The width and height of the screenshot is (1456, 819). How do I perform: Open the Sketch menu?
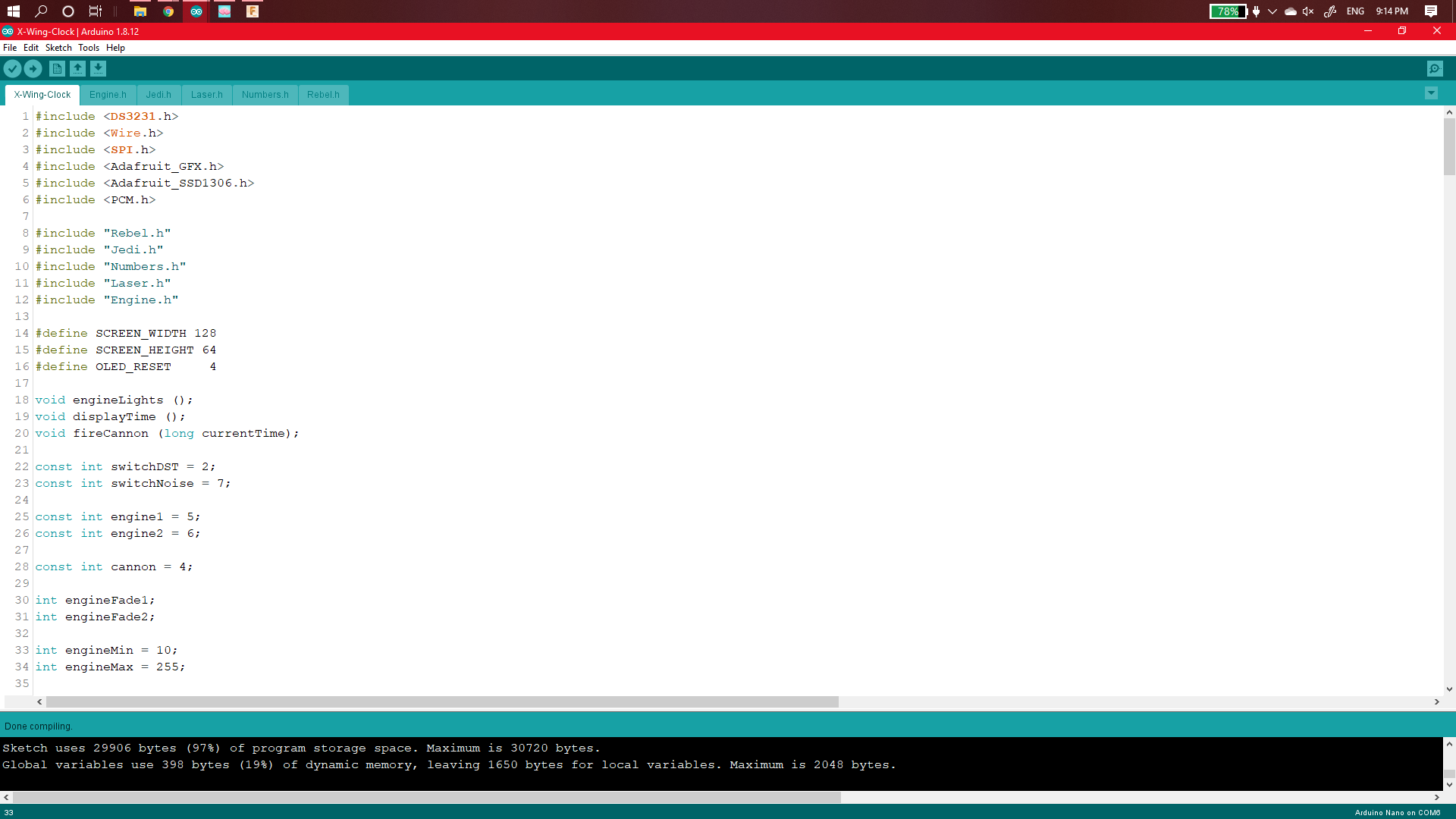point(58,47)
